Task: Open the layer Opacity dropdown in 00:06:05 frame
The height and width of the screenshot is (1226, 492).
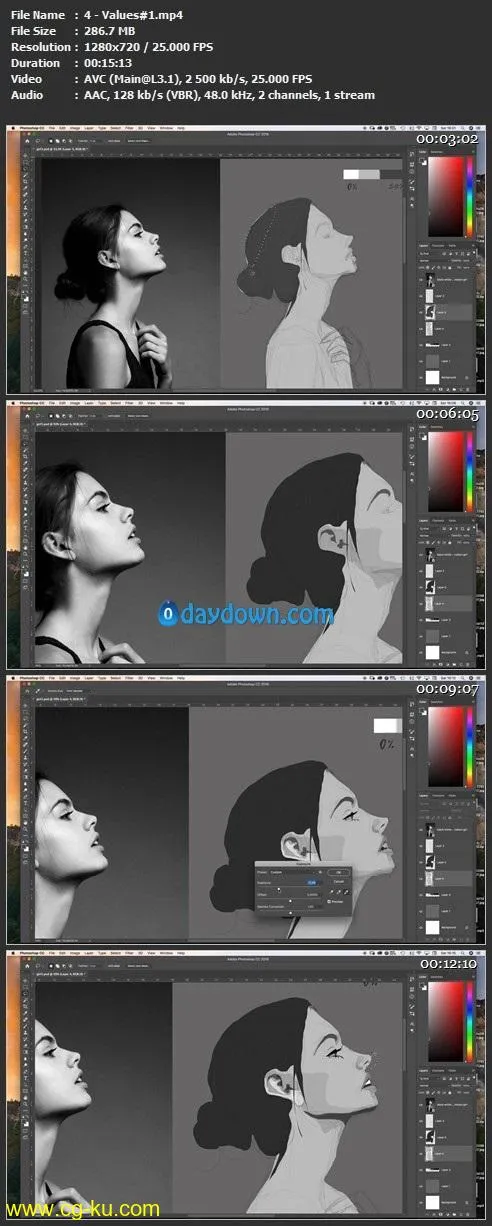Action: tap(466, 535)
